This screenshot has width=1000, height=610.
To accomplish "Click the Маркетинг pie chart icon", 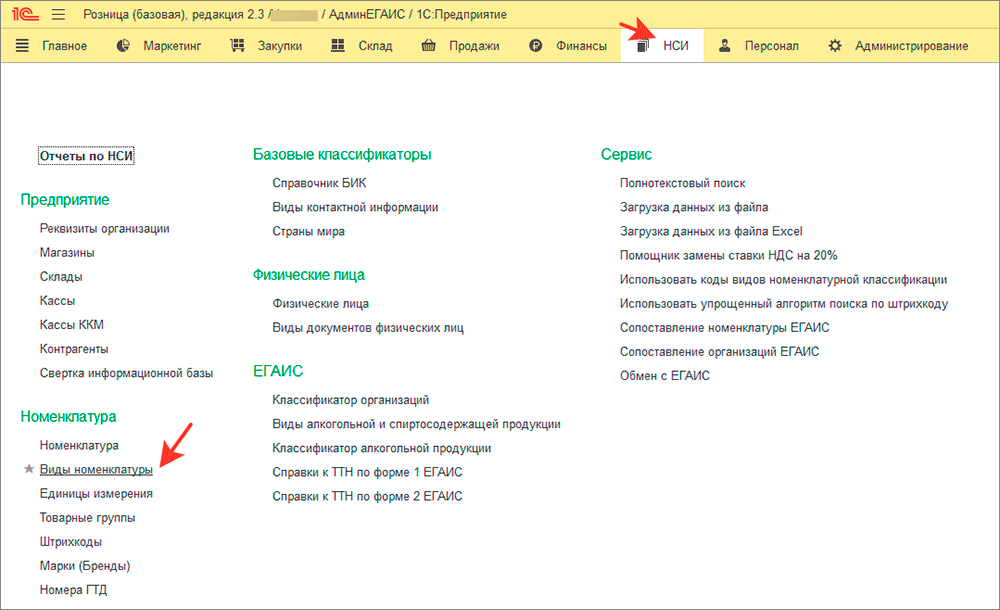I will click(123, 45).
